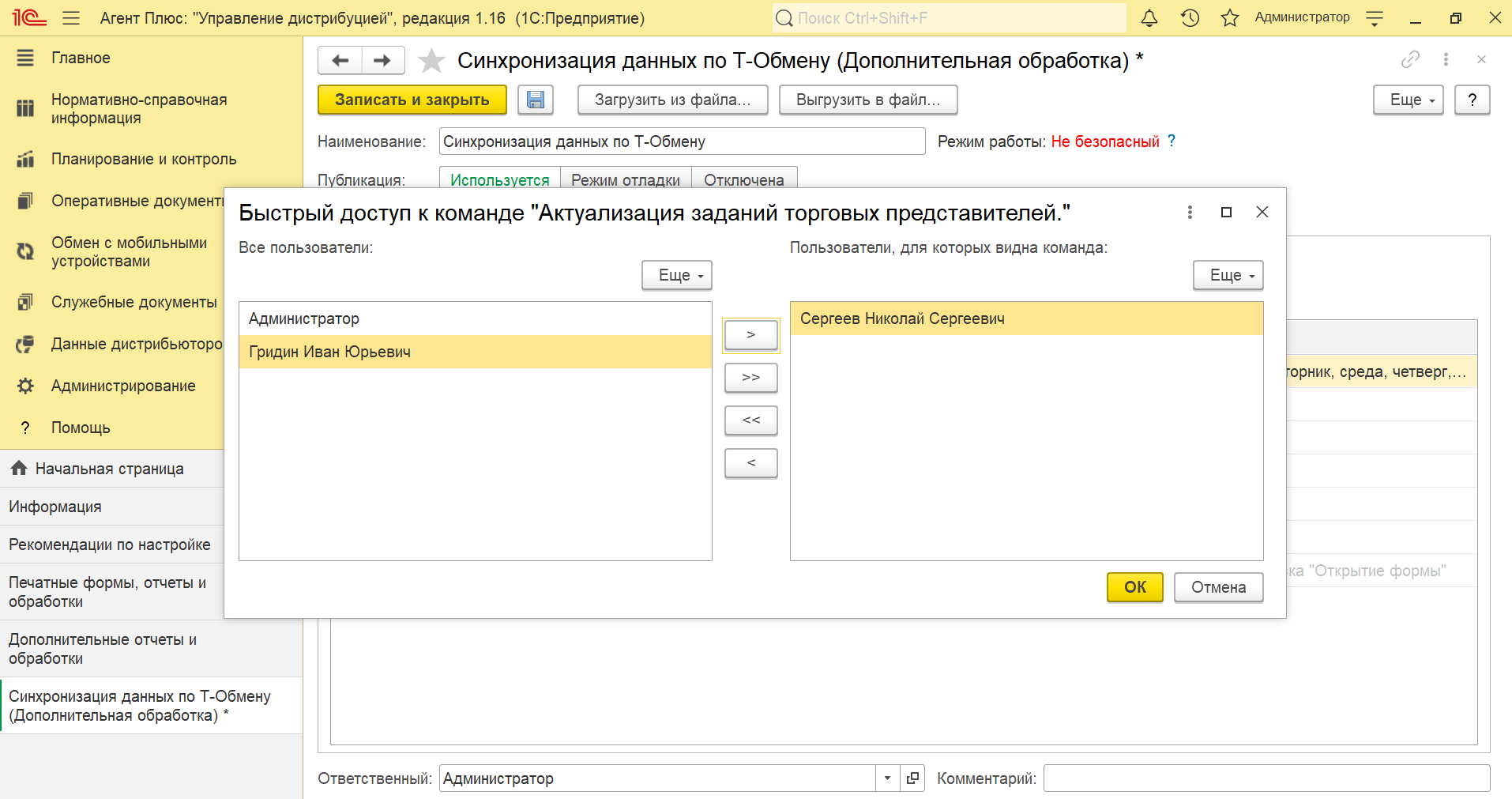Viewport: 1512px width, 799px height.
Task: Select Режим отладки publication mode
Action: 626,179
